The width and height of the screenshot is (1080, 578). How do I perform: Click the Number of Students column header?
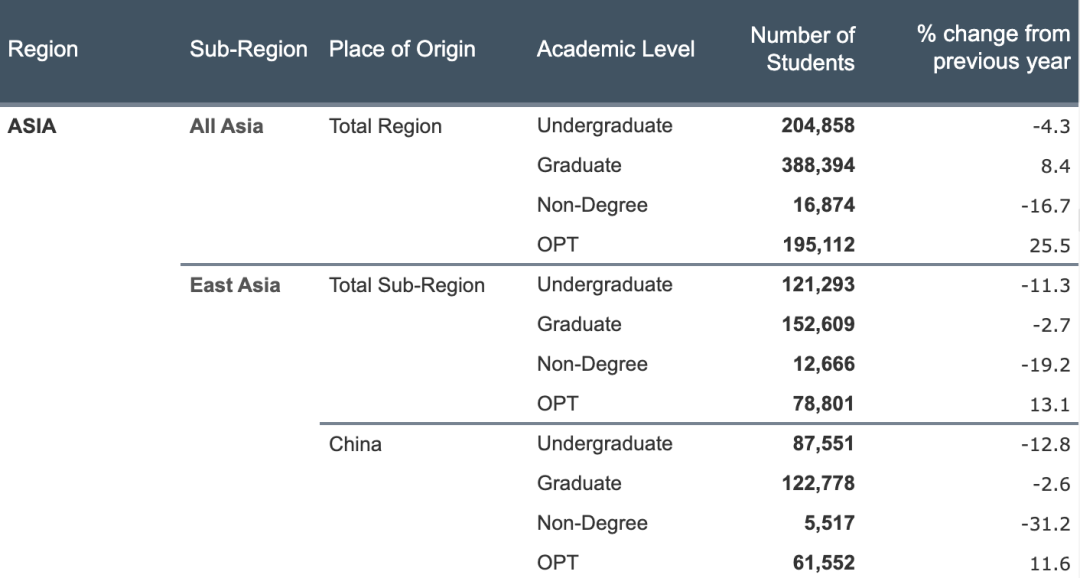pos(802,49)
